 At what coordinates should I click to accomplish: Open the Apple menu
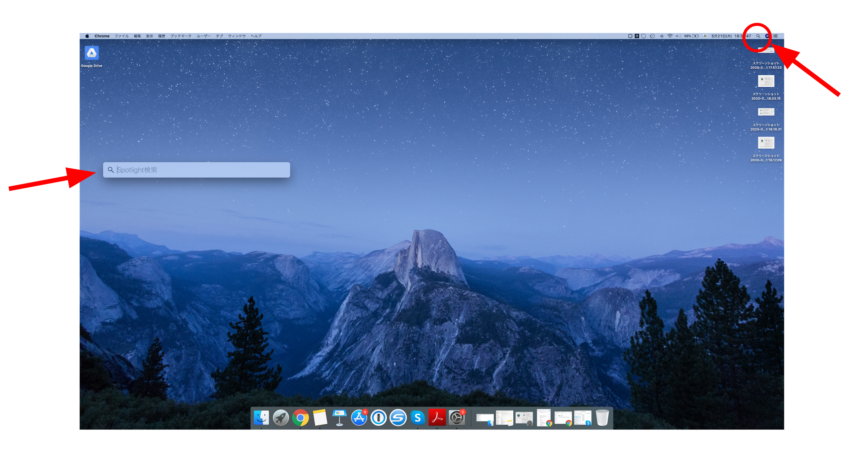click(x=87, y=36)
